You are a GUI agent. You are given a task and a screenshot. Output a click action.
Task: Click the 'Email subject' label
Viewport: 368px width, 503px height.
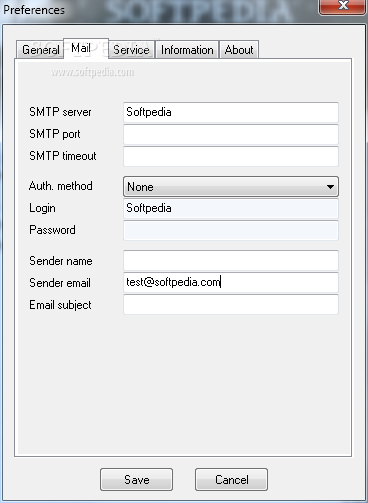coord(60,305)
